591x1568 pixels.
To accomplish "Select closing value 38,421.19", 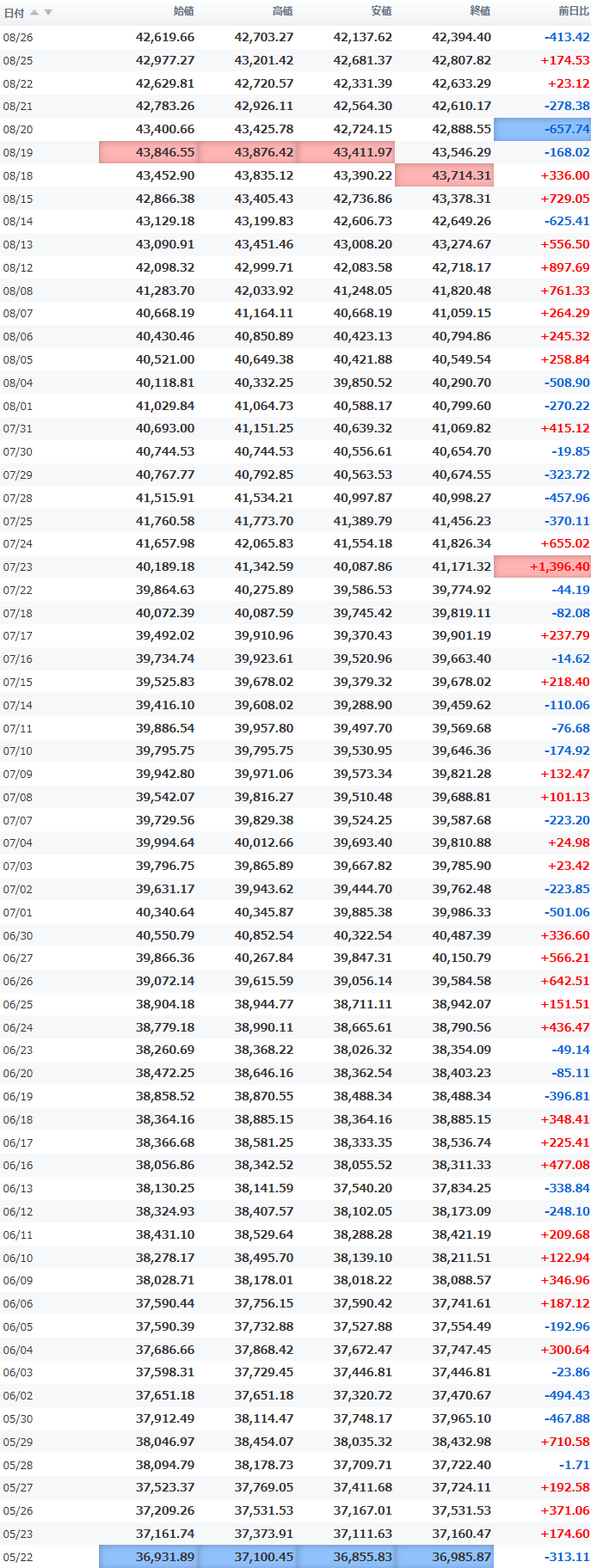I will [x=462, y=1235].
